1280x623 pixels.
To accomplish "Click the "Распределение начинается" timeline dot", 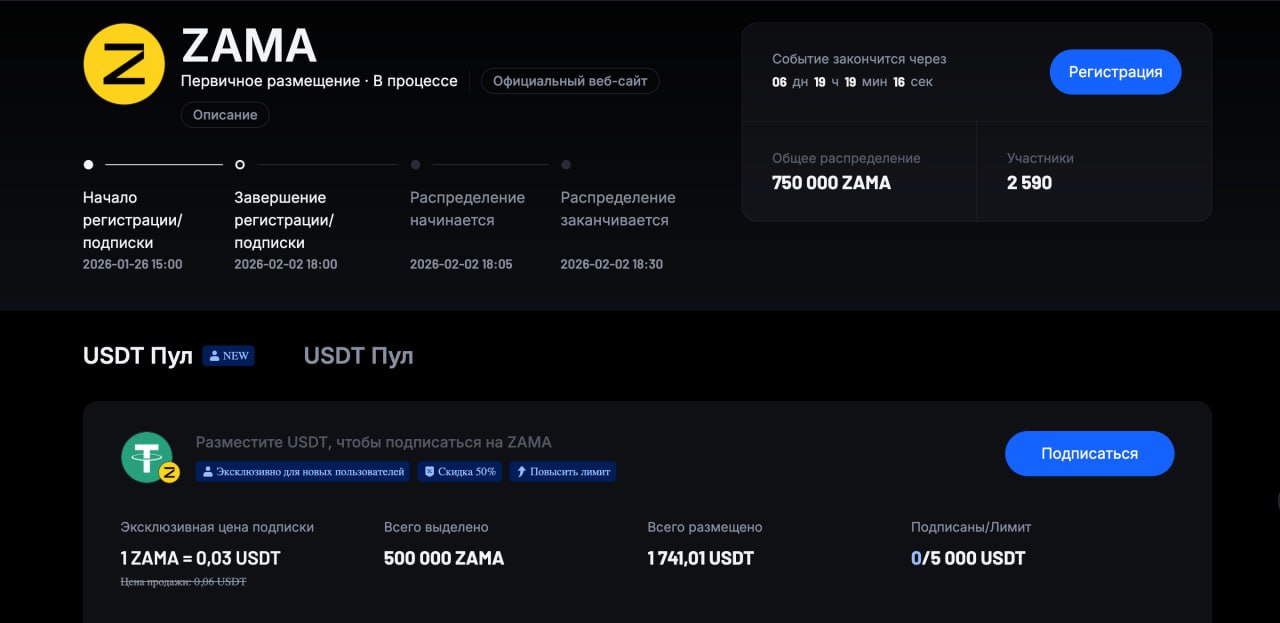I will pyautogui.click(x=415, y=164).
